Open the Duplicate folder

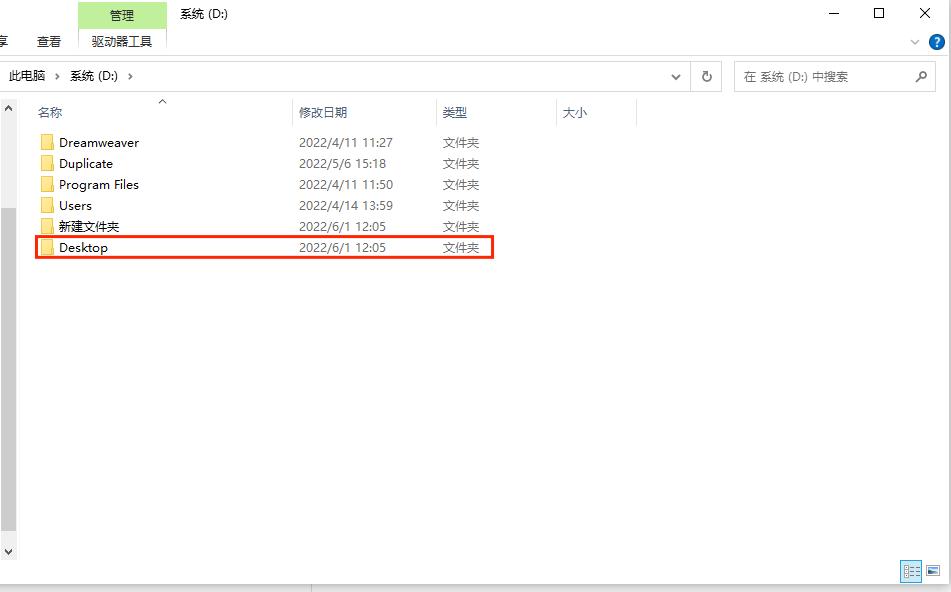pyautogui.click(x=85, y=163)
